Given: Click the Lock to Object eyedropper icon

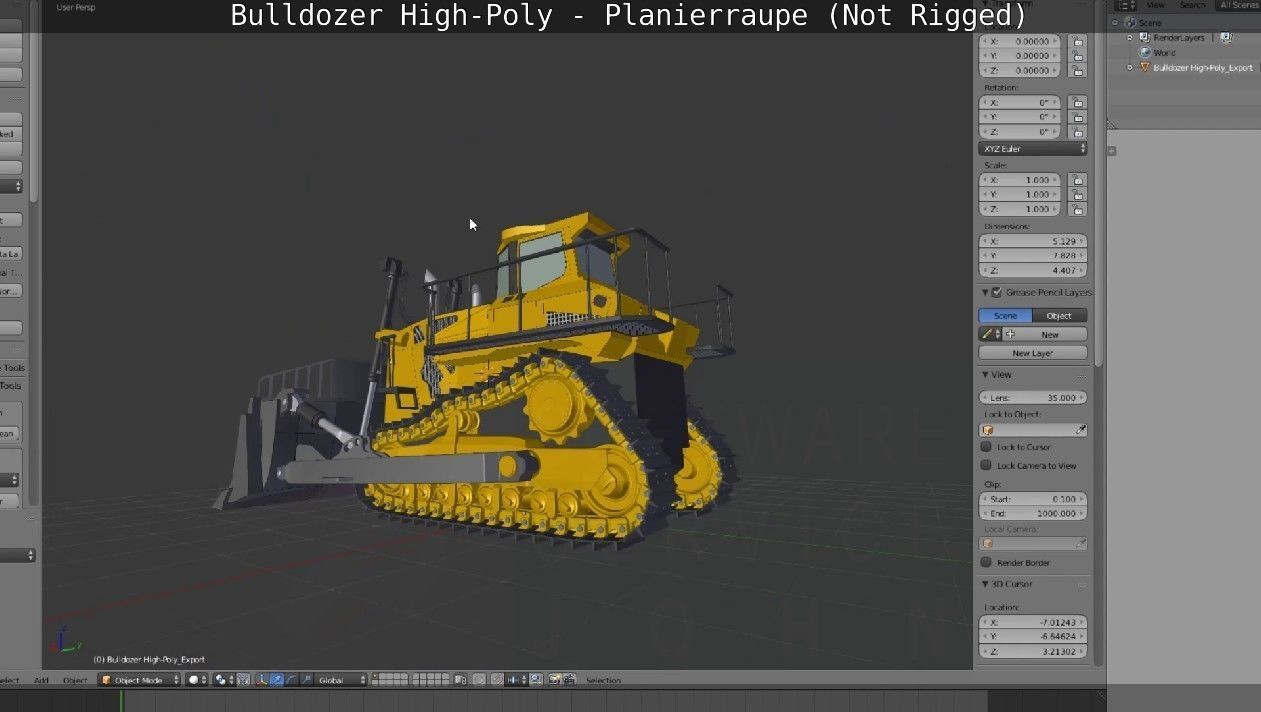Looking at the screenshot, I should [x=1080, y=430].
